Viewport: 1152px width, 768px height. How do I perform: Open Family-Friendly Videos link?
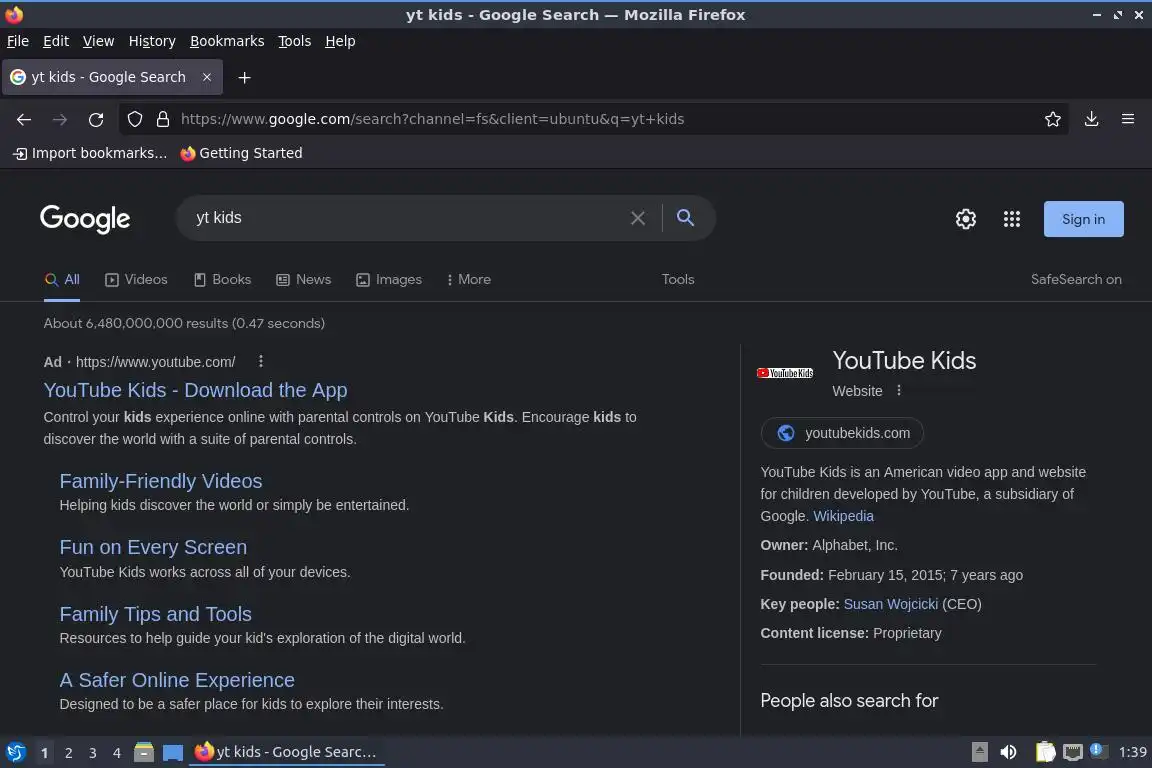[161, 481]
